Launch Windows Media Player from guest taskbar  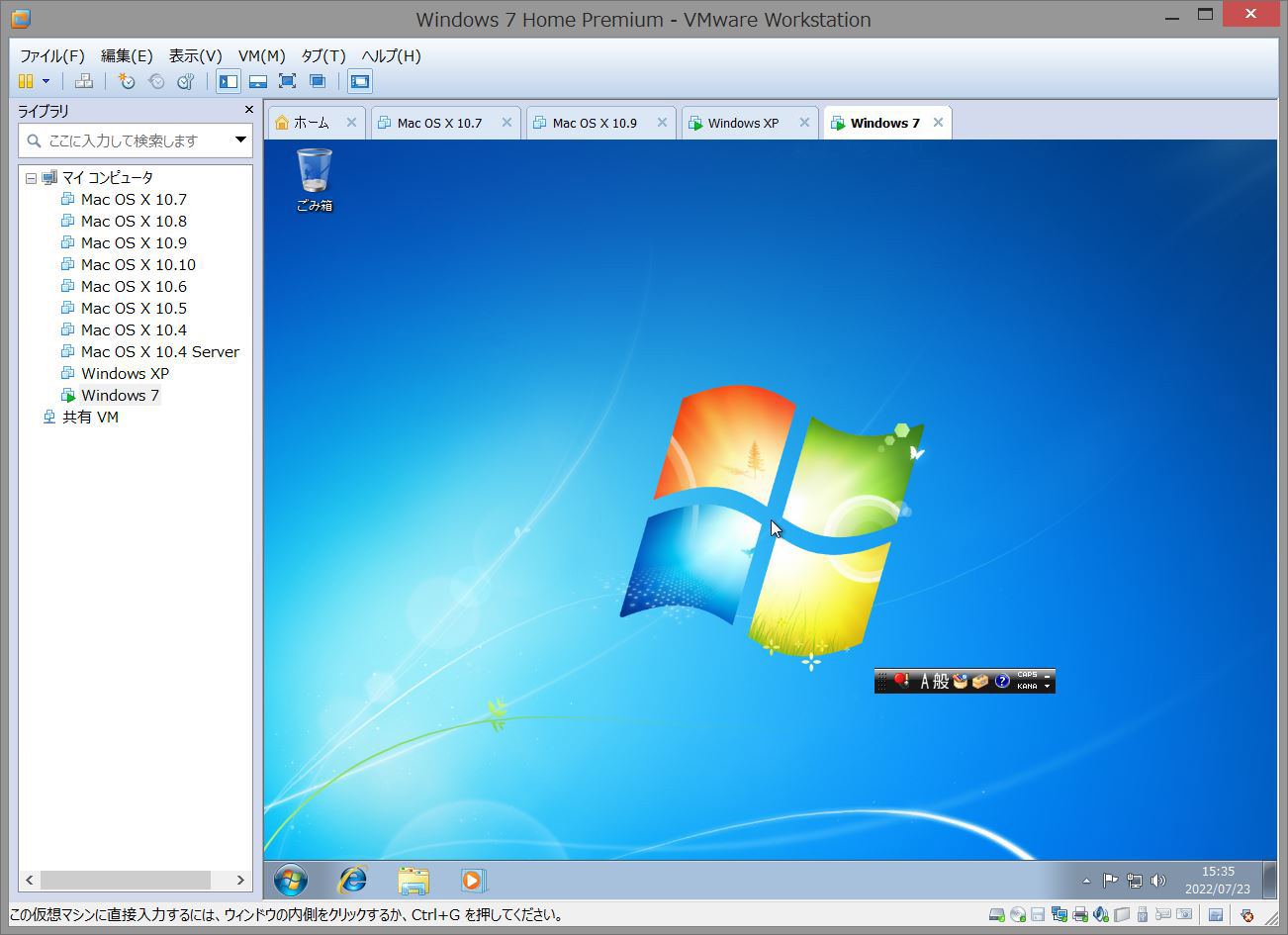pyautogui.click(x=473, y=880)
